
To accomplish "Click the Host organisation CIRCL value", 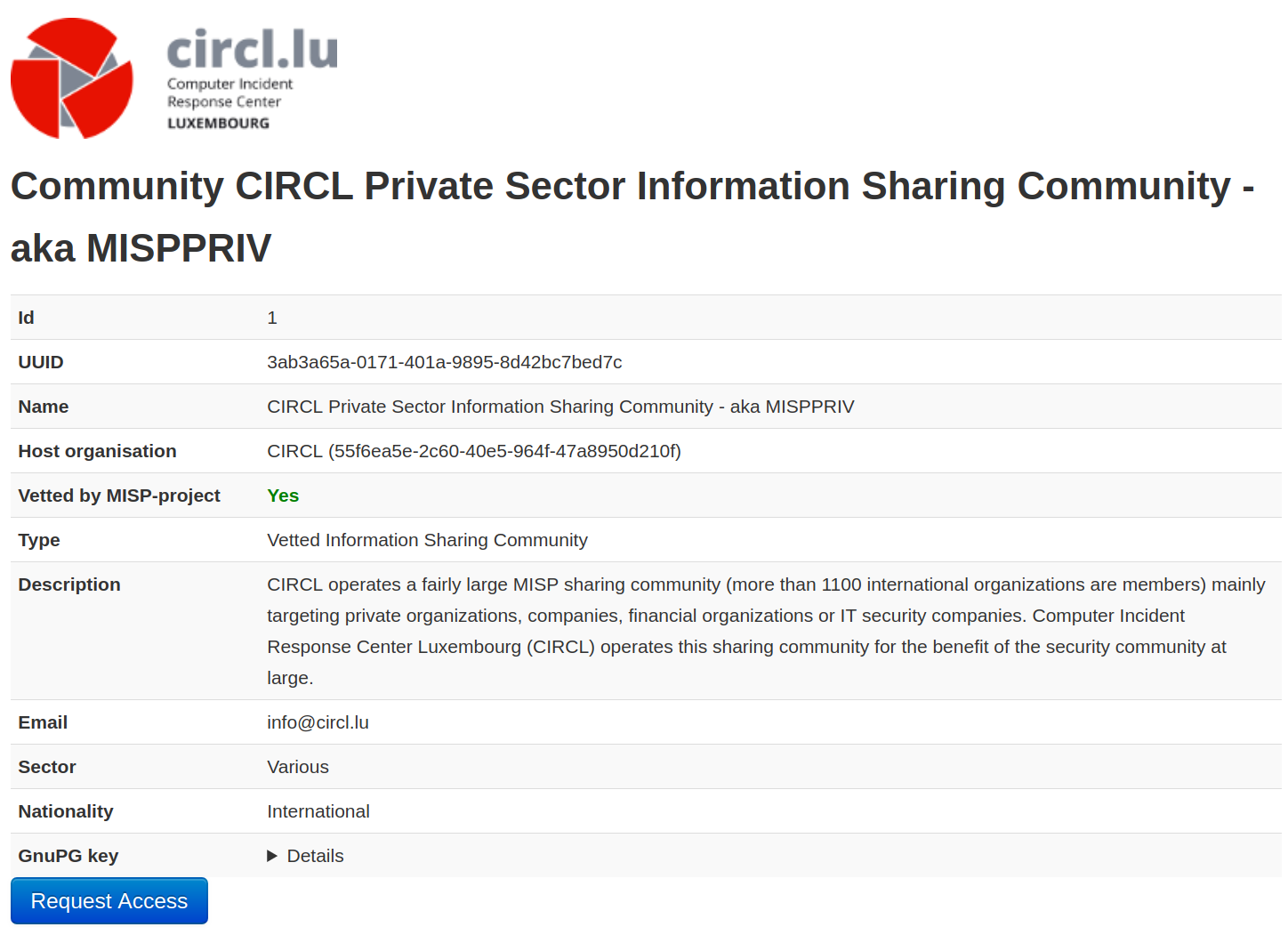I will click(473, 451).
